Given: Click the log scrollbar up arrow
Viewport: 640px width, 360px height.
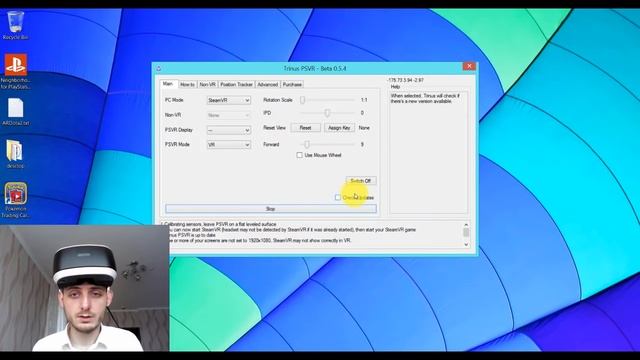Looking at the screenshot, I should click(x=466, y=225).
